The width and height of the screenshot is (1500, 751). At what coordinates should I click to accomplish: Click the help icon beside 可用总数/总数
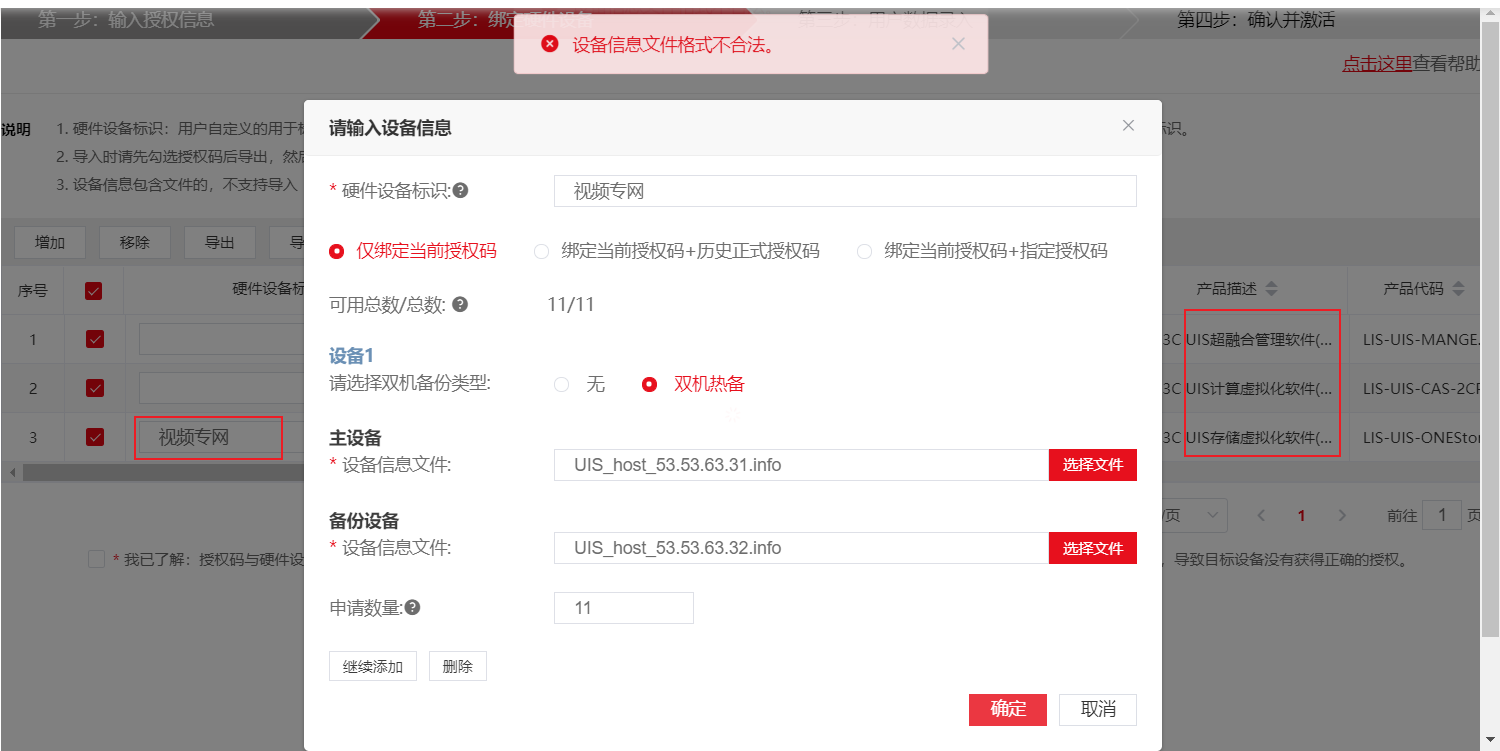(460, 304)
